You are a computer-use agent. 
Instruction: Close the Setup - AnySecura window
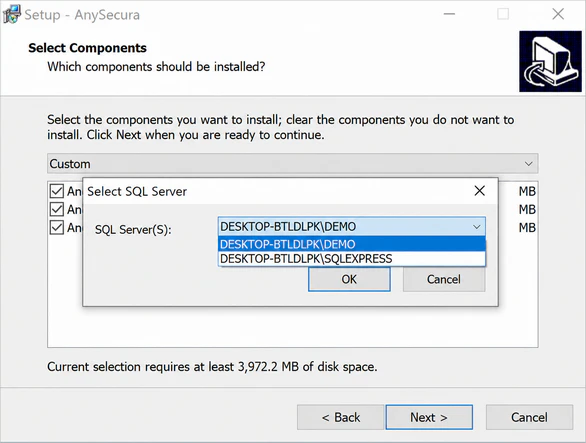558,14
